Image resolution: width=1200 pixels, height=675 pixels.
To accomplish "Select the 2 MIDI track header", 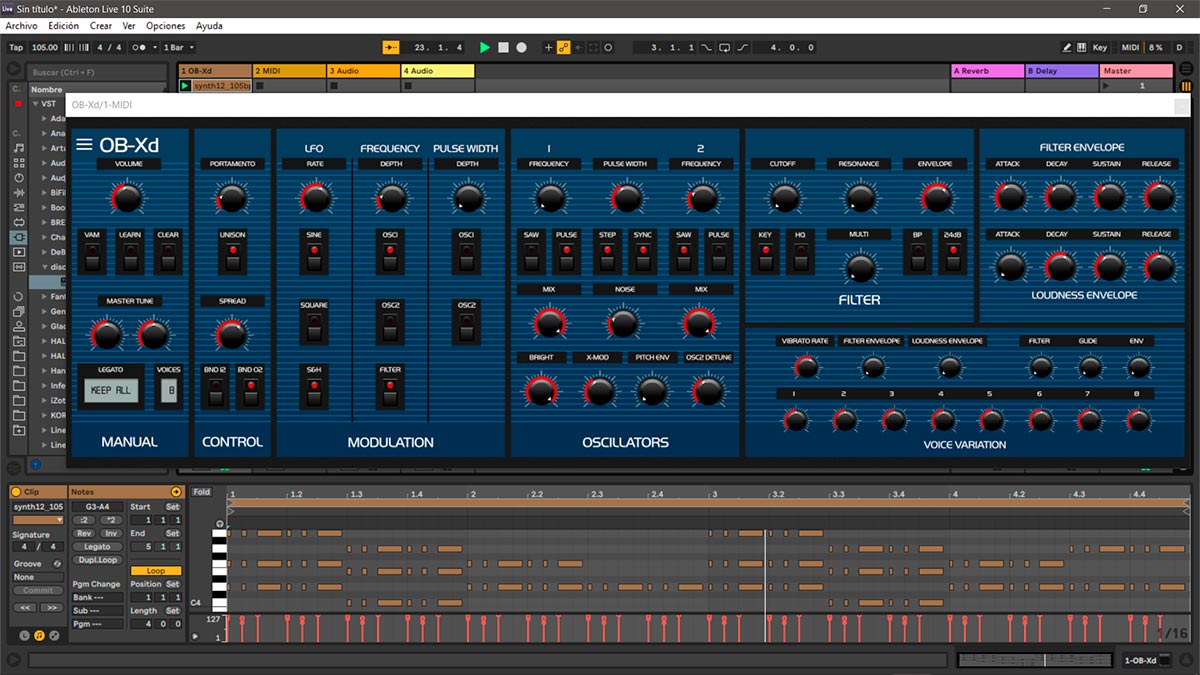I will coord(289,71).
